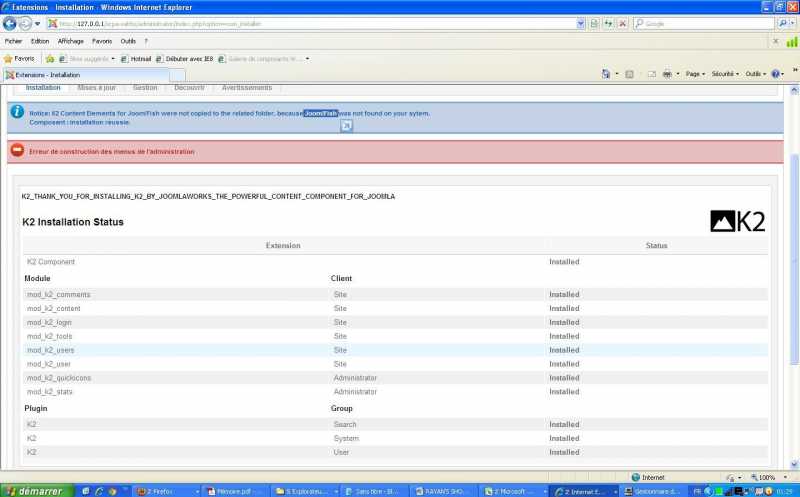This screenshot has width=800, height=497.
Task: Switch to the Mémoire.pdf taskbar button
Action: click(235, 491)
